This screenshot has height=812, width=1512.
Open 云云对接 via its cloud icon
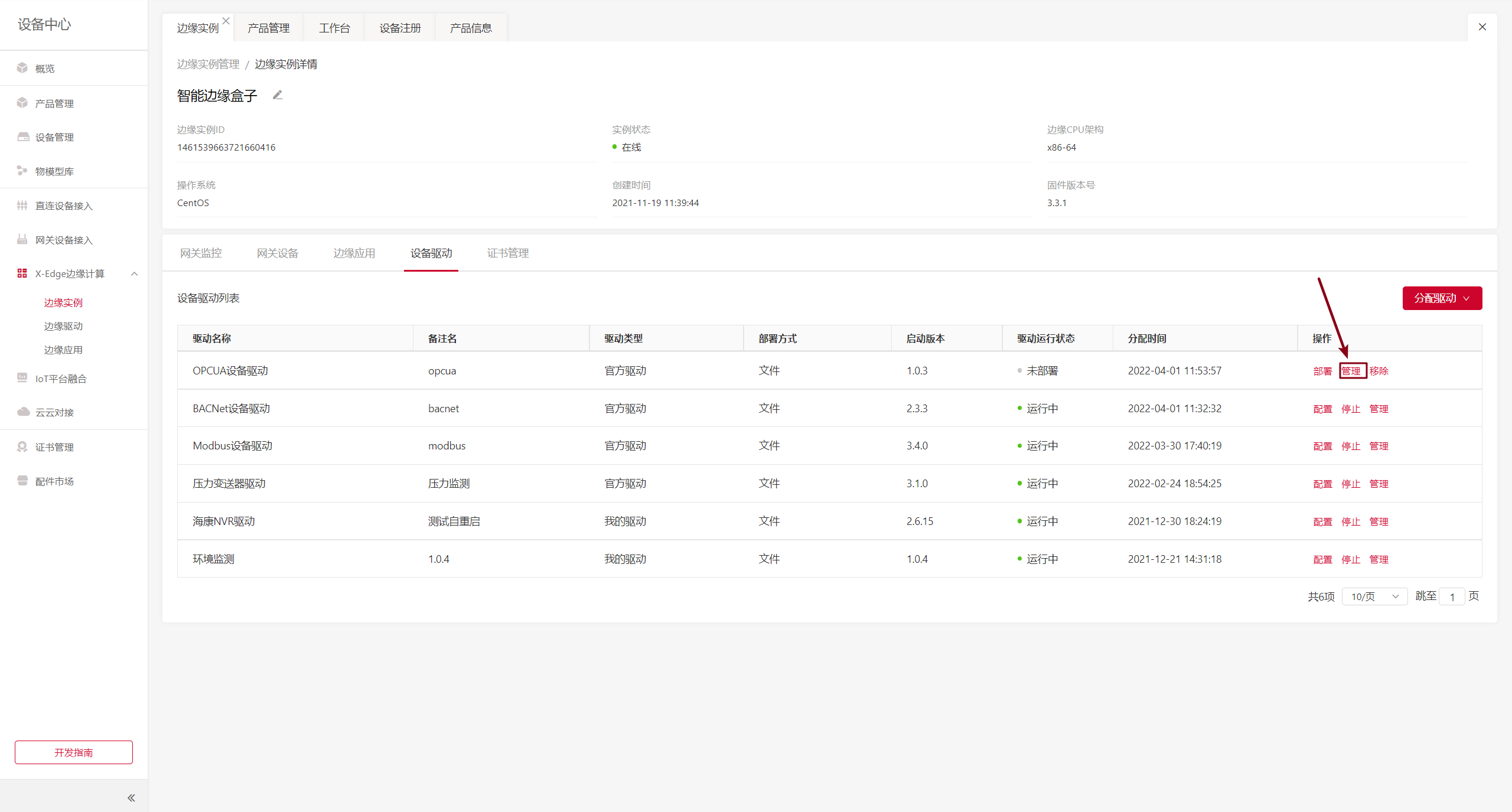click(x=23, y=412)
